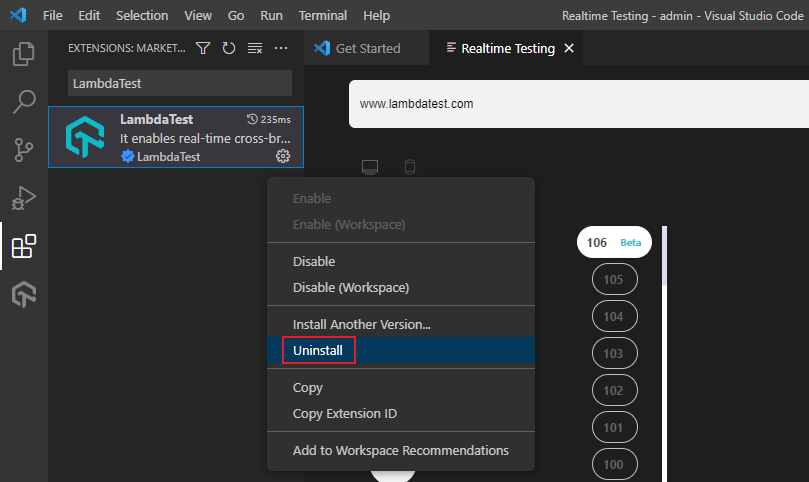Image resolution: width=809 pixels, height=482 pixels.
Task: Choose Copy Extension ID
Action: click(x=401, y=413)
